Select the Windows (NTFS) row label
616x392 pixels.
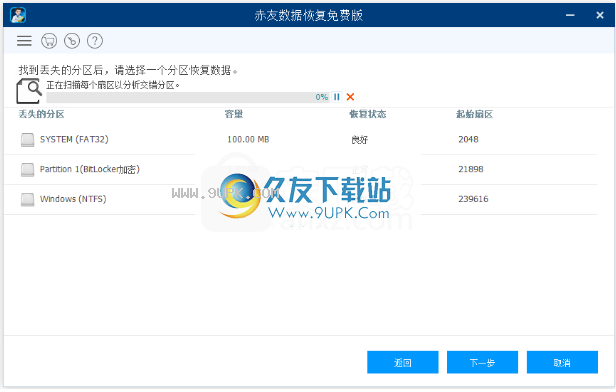73,199
